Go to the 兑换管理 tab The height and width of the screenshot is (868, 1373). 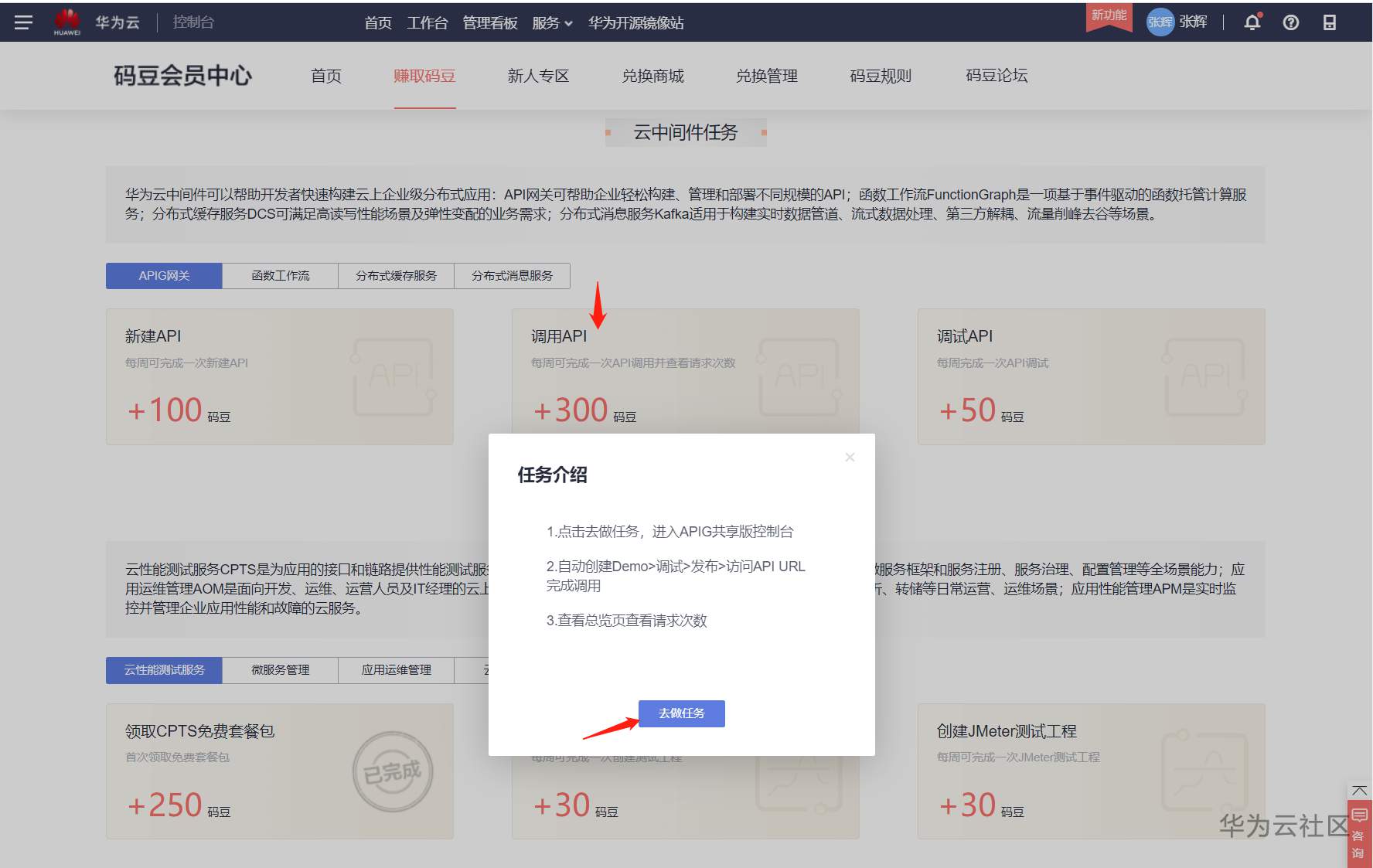tap(767, 76)
